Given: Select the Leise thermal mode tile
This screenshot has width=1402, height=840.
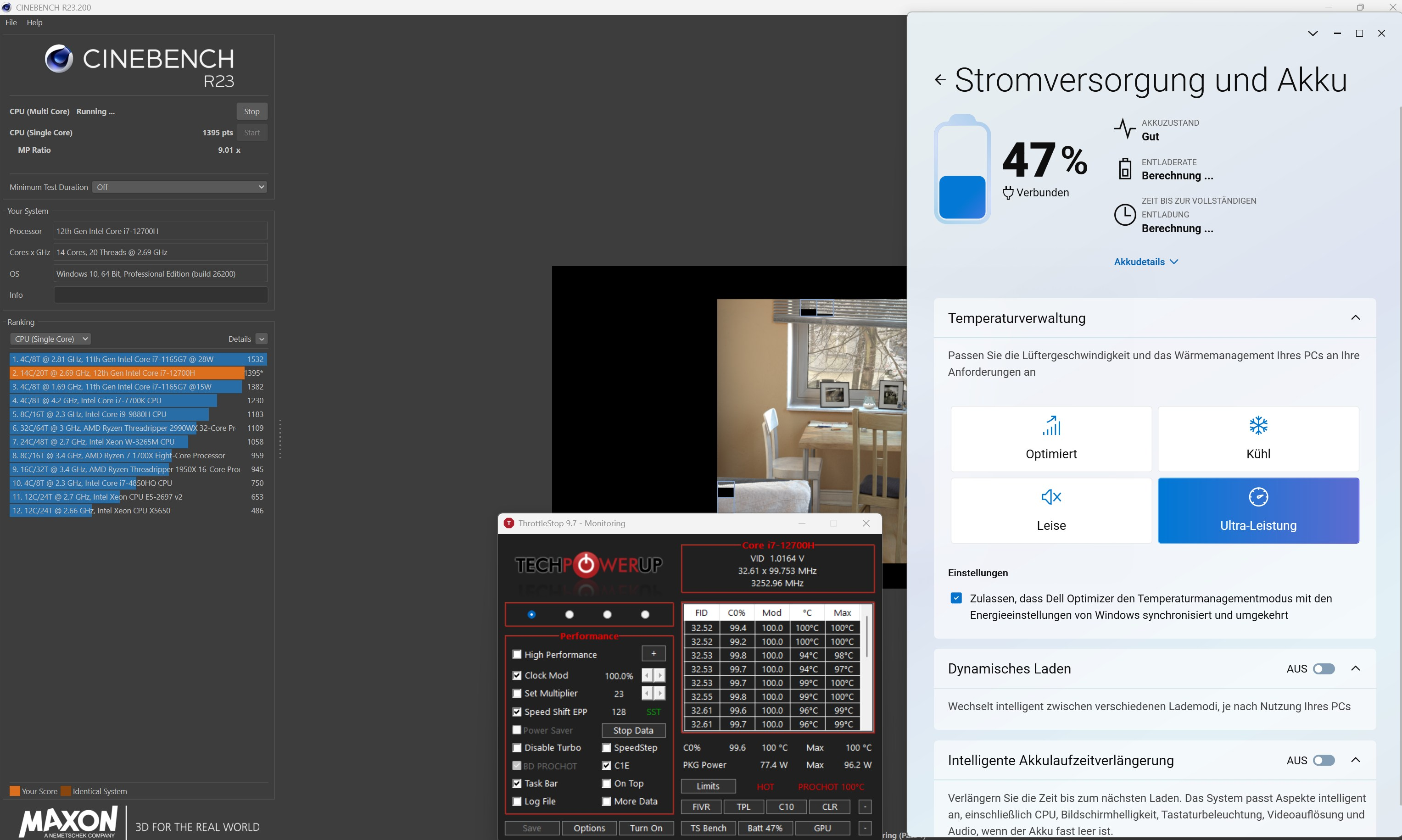Looking at the screenshot, I should click(x=1051, y=511).
